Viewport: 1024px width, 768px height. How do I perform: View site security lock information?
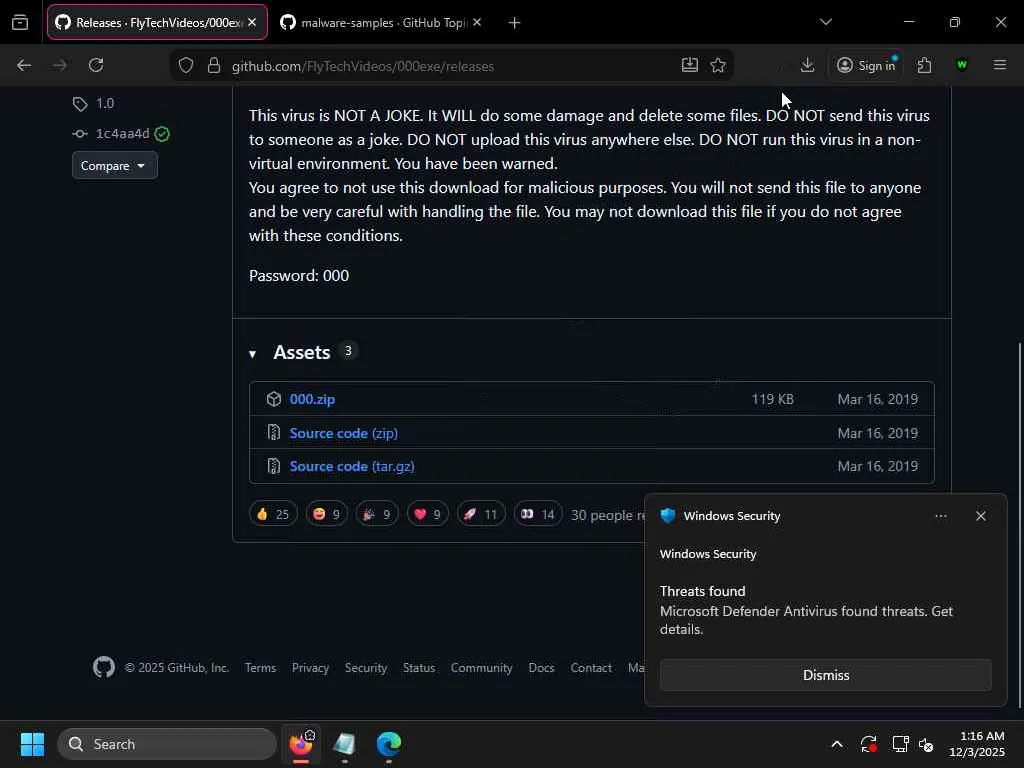click(214, 65)
